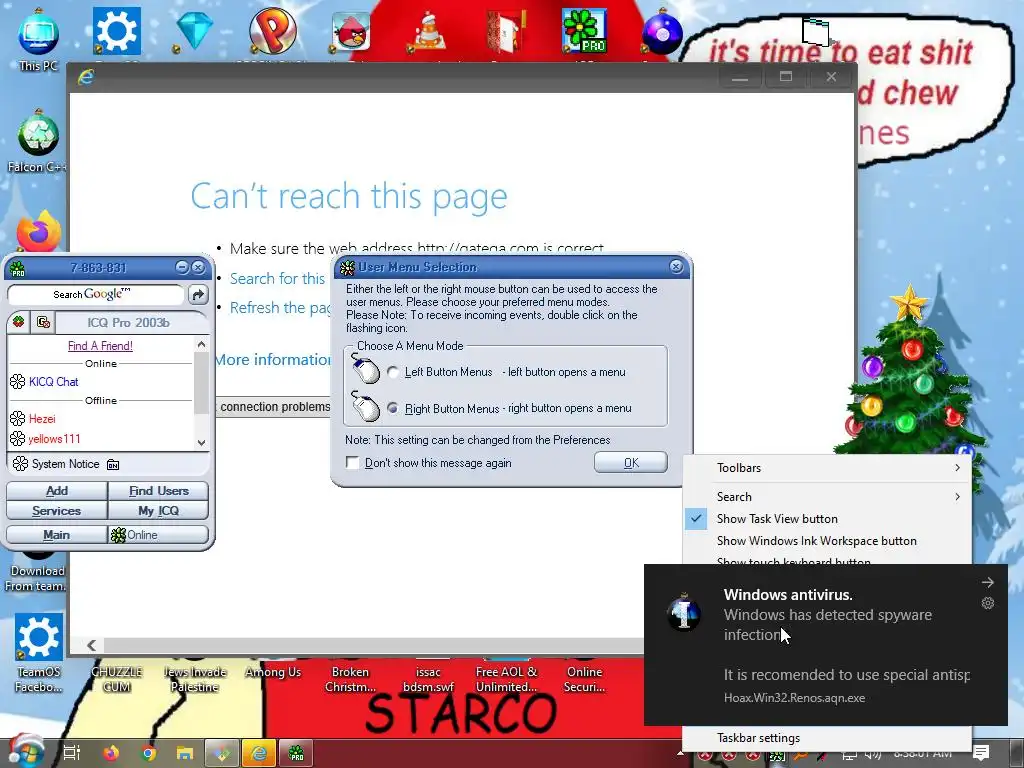Toggle Show Task View button menu item
Image resolution: width=1024 pixels, height=768 pixels.
tap(827, 519)
